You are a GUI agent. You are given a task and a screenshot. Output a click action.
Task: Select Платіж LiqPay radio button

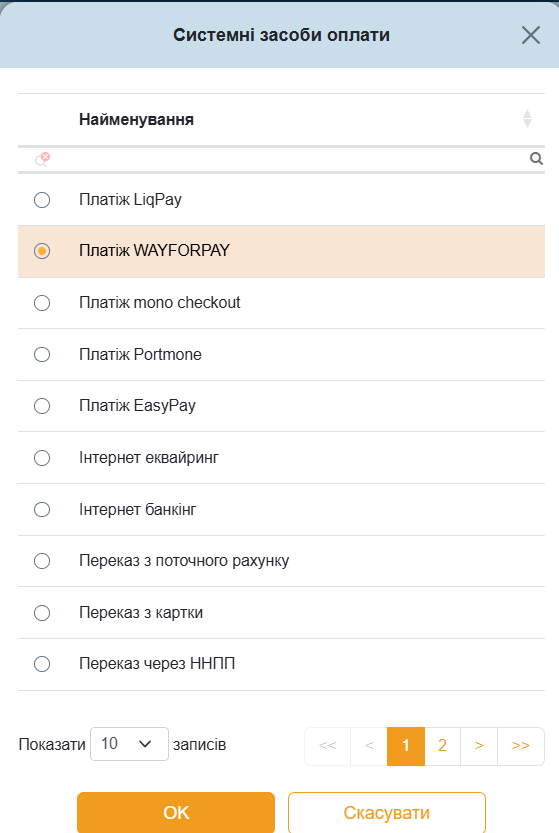[42, 200]
